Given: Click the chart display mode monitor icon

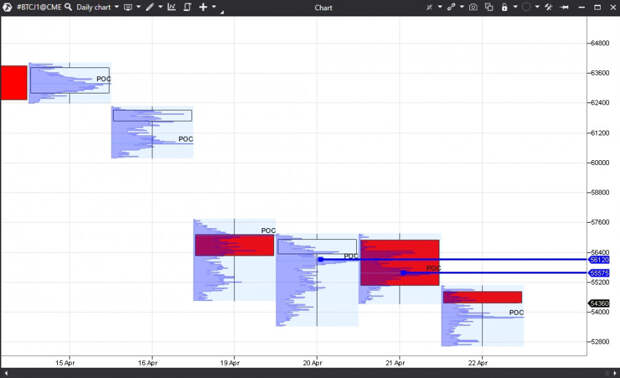Looking at the screenshot, I should click(x=128, y=7).
